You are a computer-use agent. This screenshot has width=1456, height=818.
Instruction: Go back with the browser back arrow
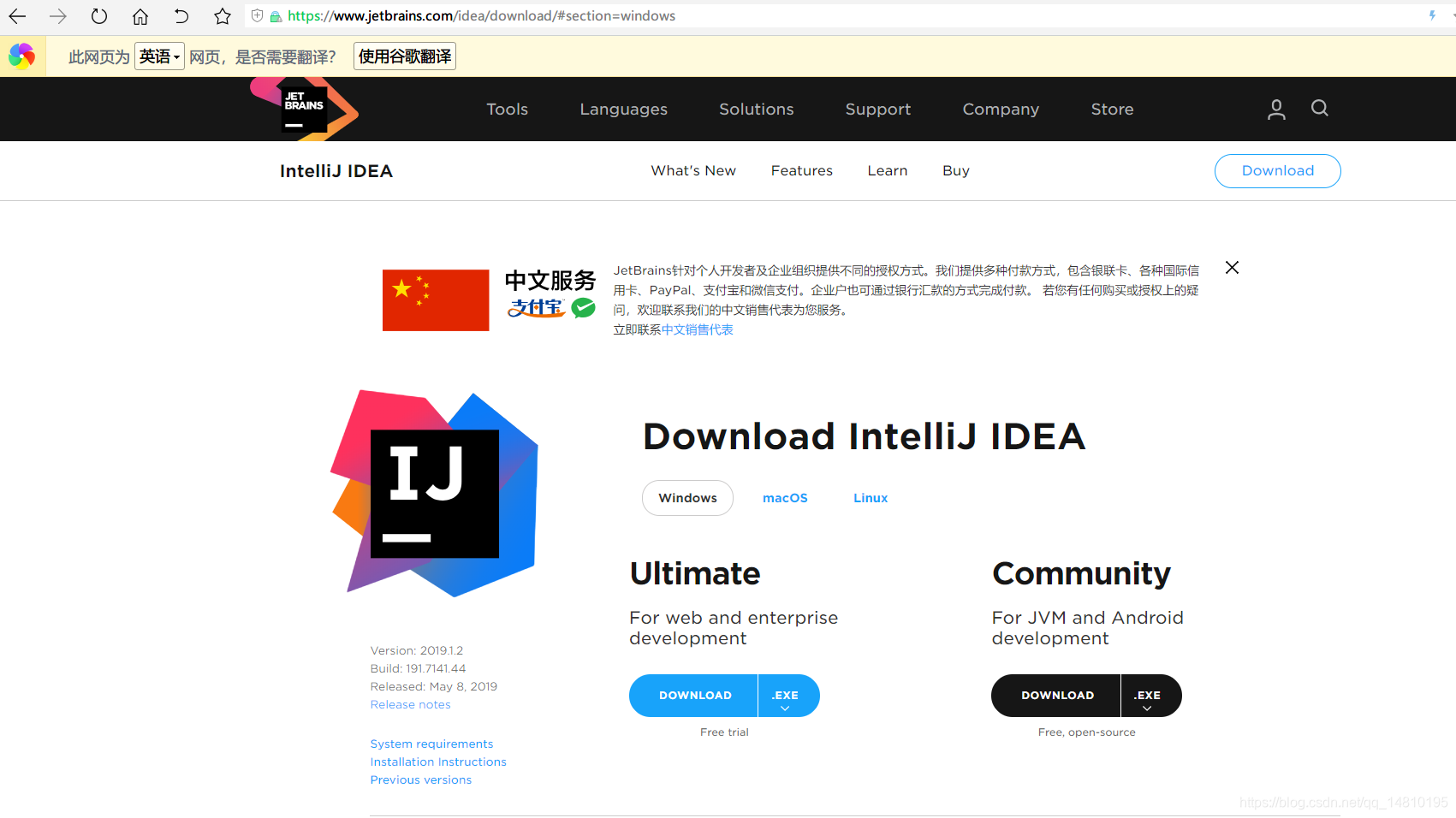[x=17, y=16]
